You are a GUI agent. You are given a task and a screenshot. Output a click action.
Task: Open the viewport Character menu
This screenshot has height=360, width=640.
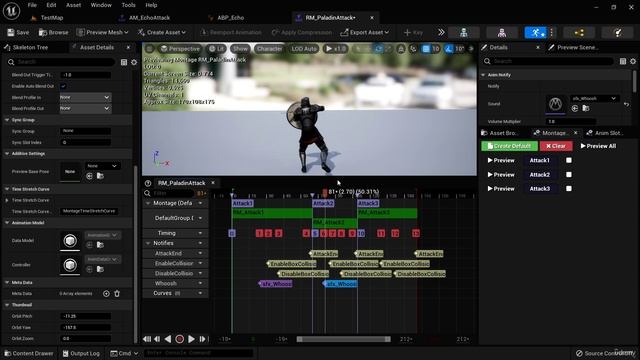pos(269,49)
